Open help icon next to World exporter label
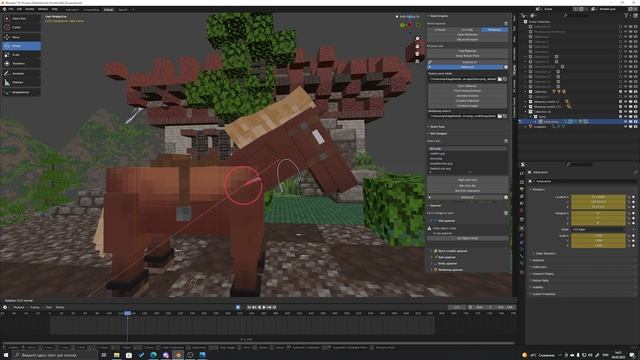Image resolution: width=640 pixels, height=360 pixels. point(506,24)
